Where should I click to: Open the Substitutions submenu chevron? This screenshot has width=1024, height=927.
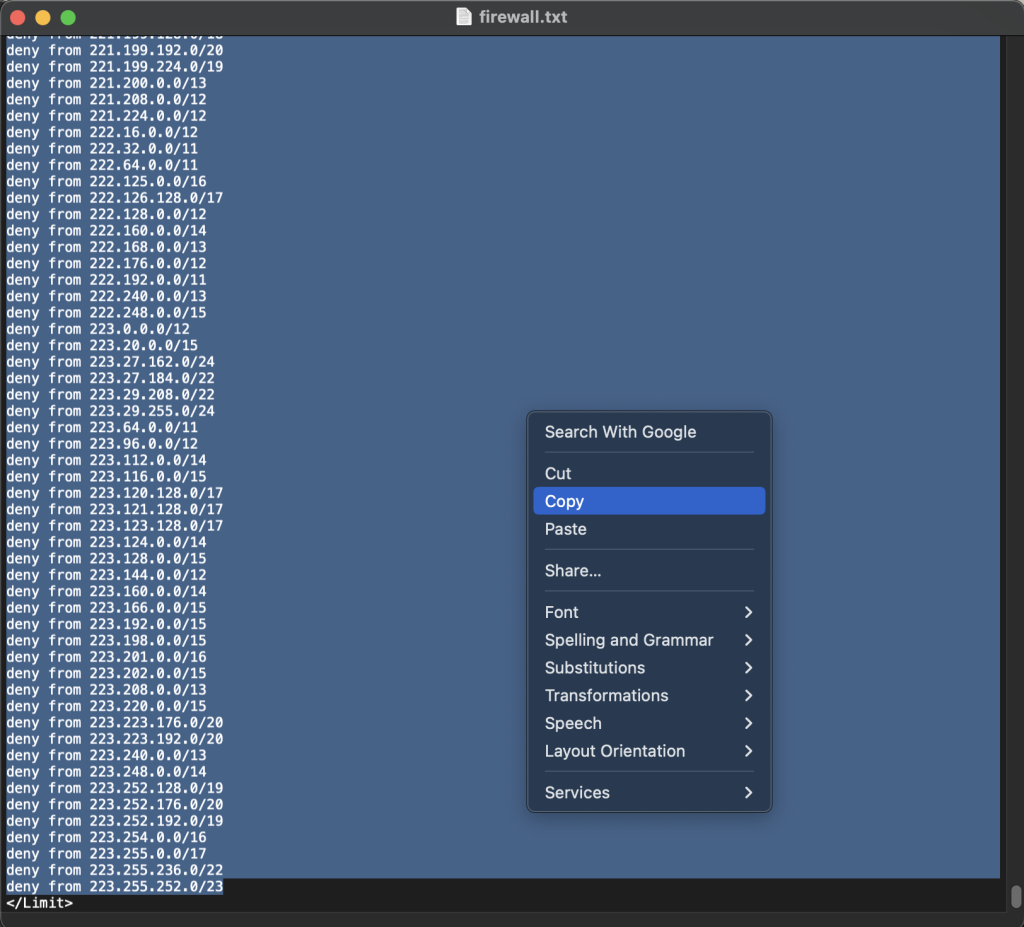pyautogui.click(x=748, y=668)
